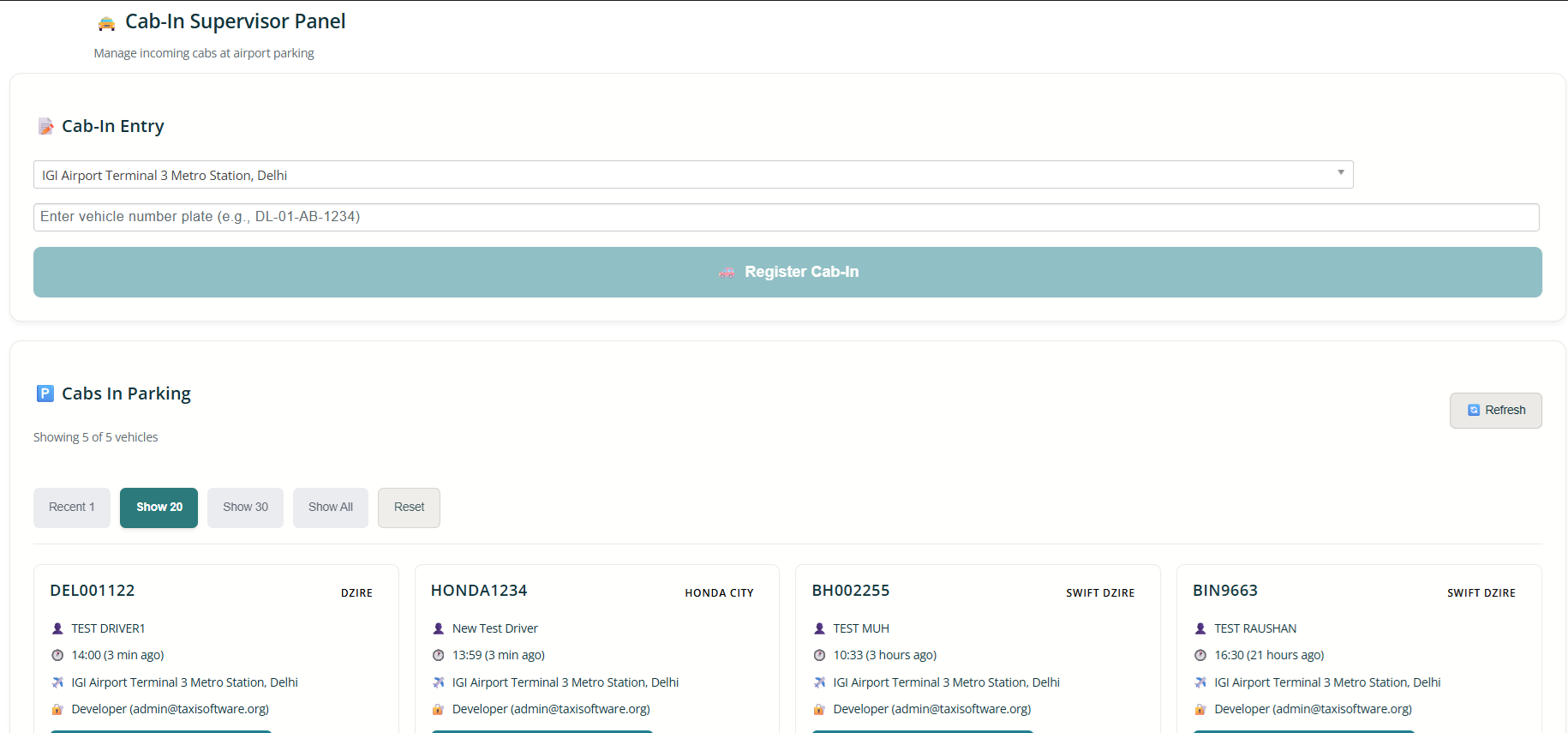Click the Showing 5 of 5 vehicles text
The height and width of the screenshot is (733, 1568).
[x=96, y=437]
